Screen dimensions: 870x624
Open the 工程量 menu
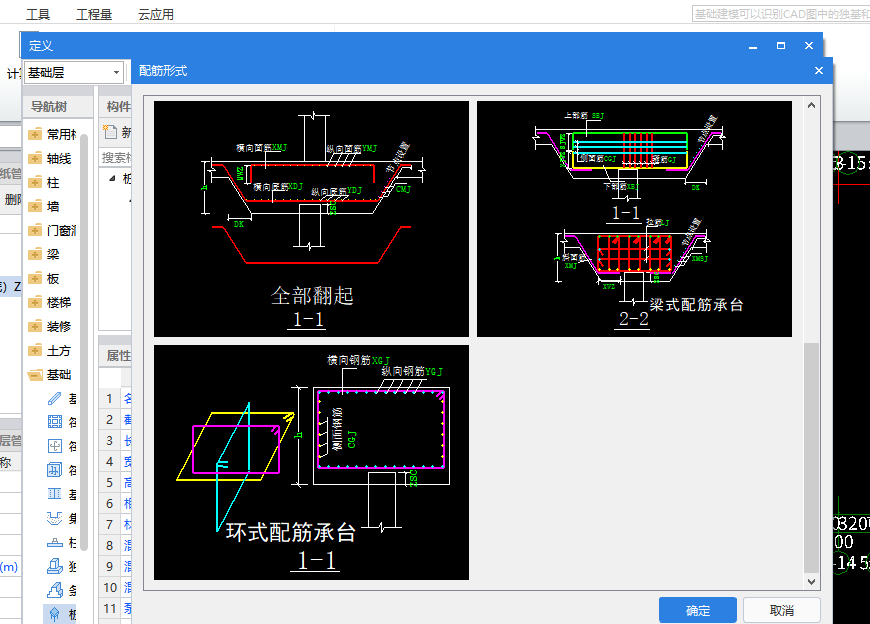pyautogui.click(x=94, y=14)
